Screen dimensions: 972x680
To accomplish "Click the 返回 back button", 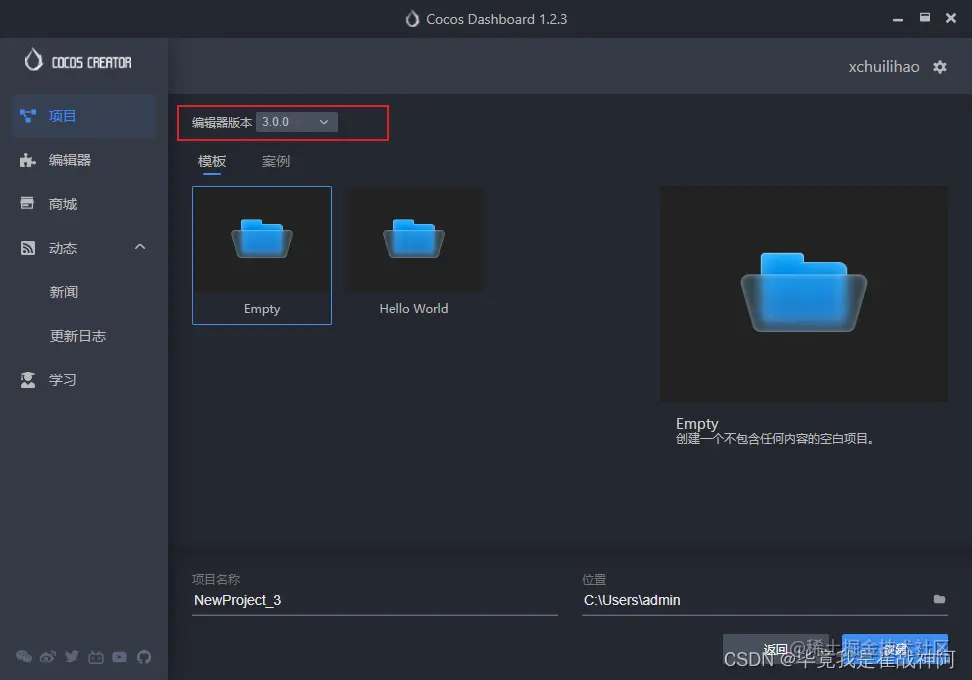I will tap(775, 650).
